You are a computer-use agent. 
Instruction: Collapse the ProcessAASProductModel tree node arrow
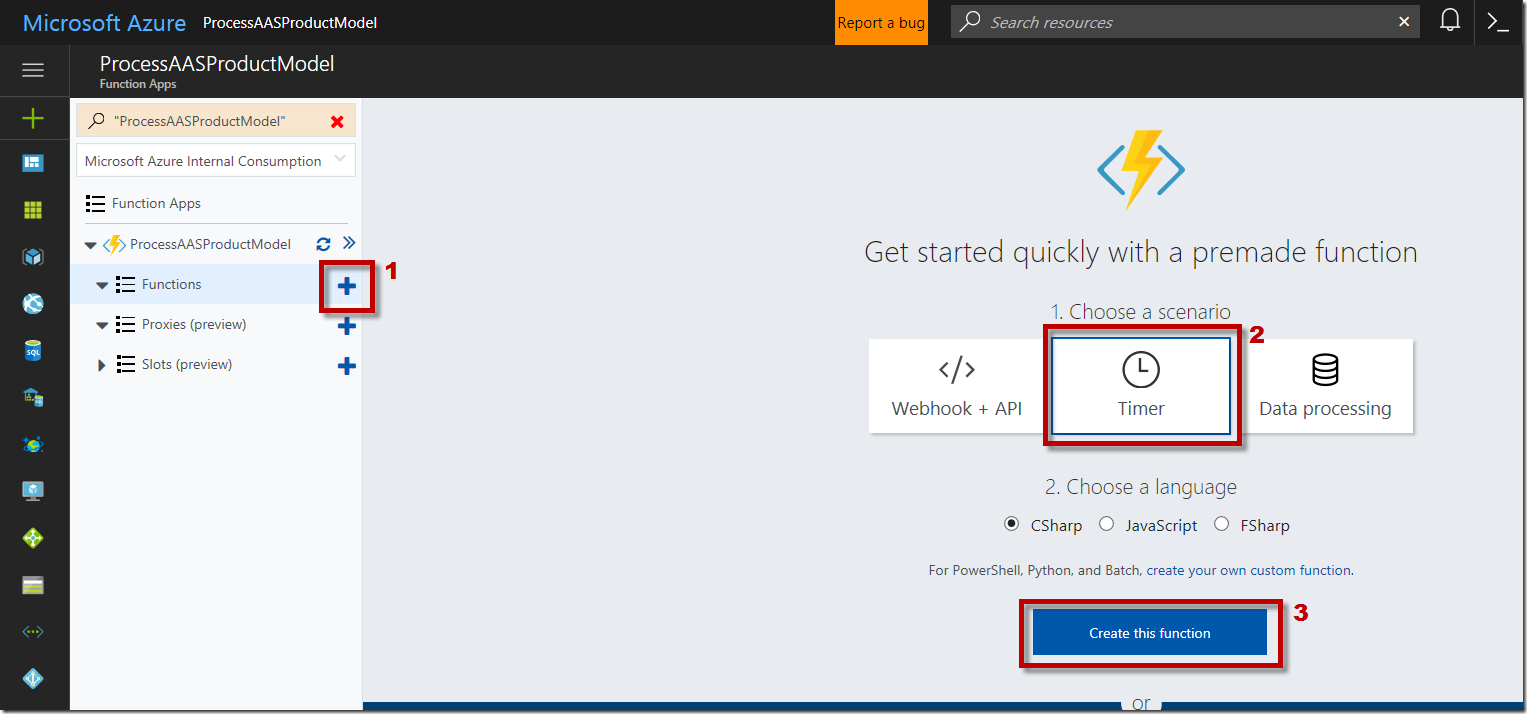tap(91, 245)
